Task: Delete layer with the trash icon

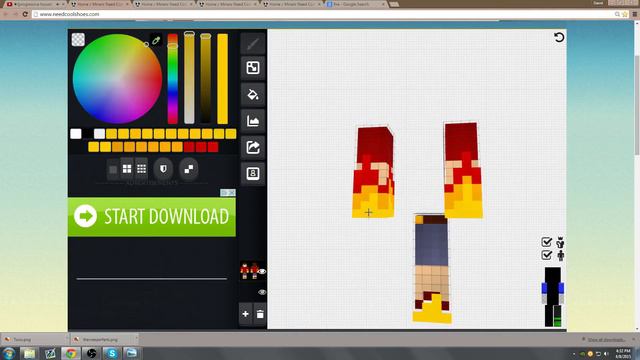Action: [x=260, y=314]
